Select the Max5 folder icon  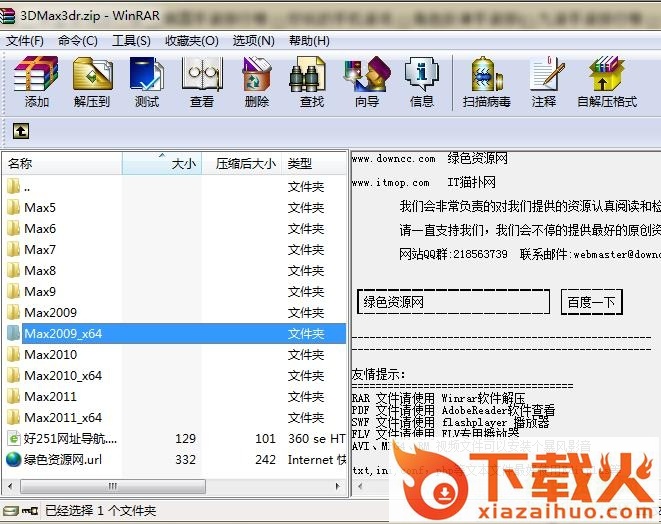[x=13, y=207]
